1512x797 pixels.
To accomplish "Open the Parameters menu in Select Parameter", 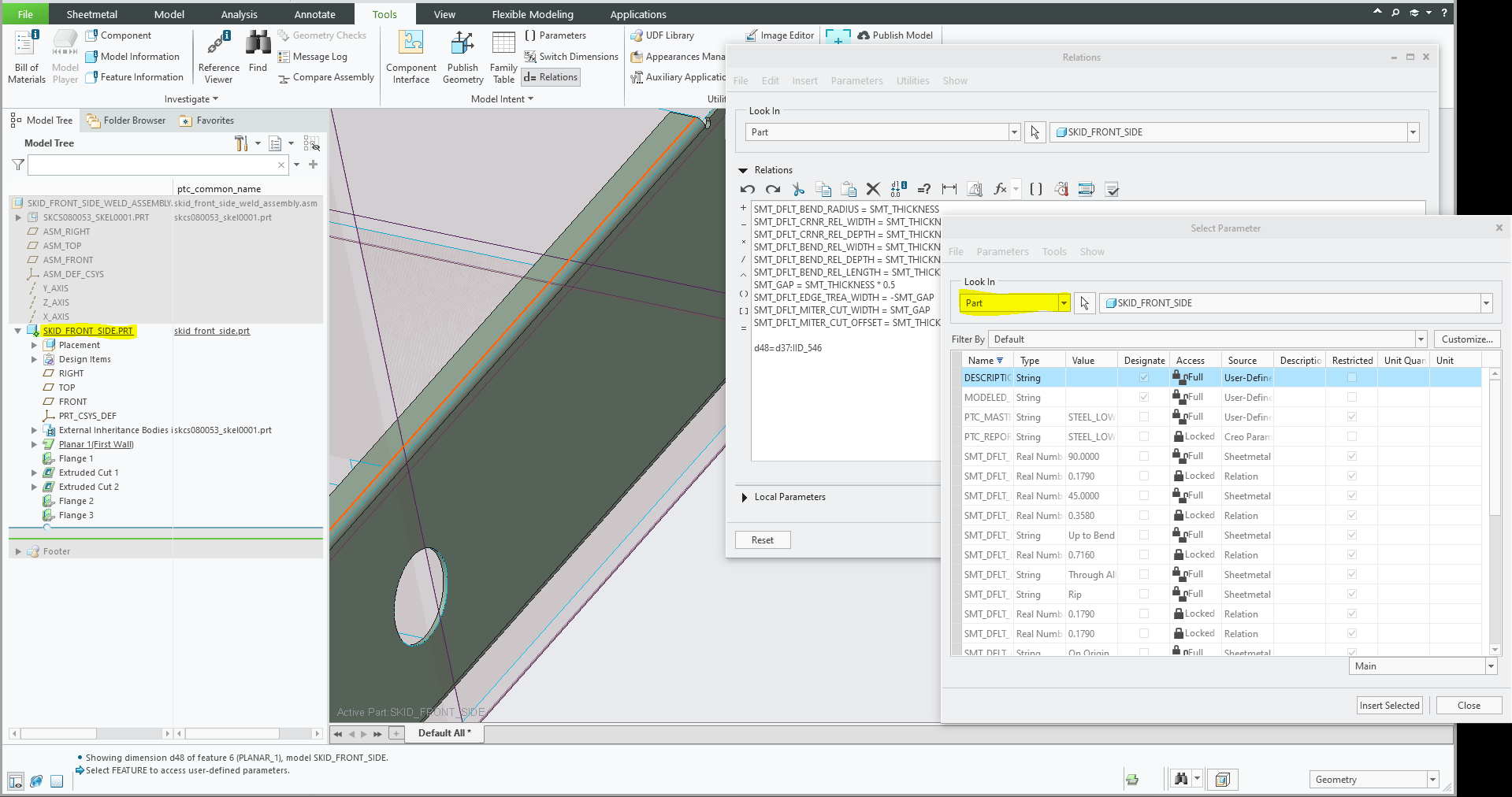I will pos(1001,251).
